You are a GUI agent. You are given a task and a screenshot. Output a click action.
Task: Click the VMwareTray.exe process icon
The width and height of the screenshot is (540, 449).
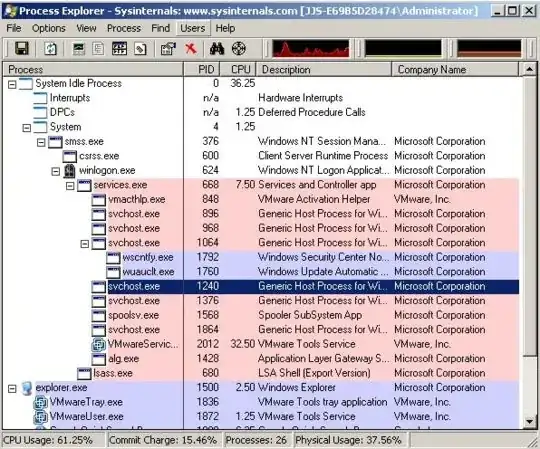(41, 403)
